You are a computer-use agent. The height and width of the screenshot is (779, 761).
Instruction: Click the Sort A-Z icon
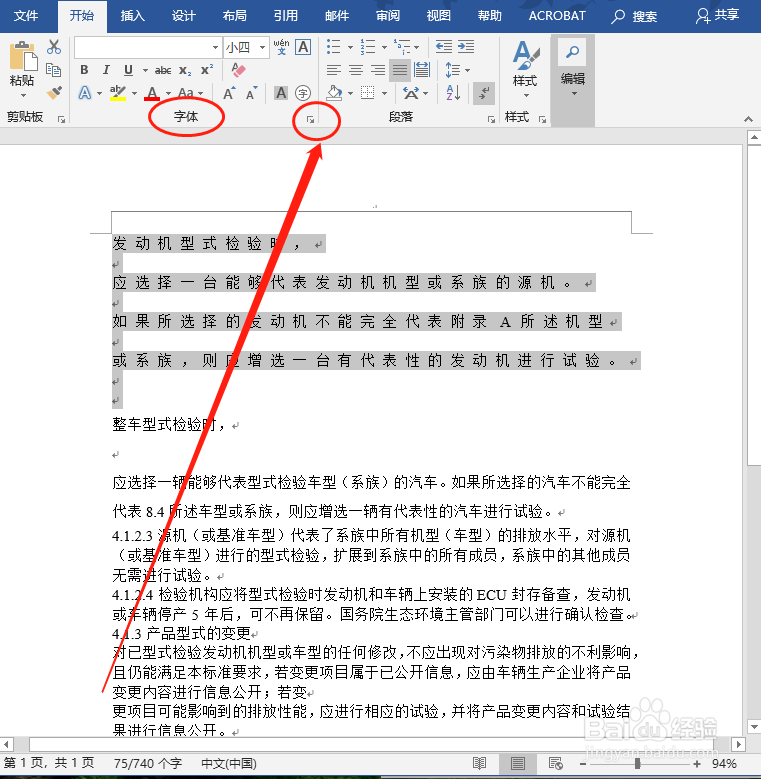(x=453, y=93)
